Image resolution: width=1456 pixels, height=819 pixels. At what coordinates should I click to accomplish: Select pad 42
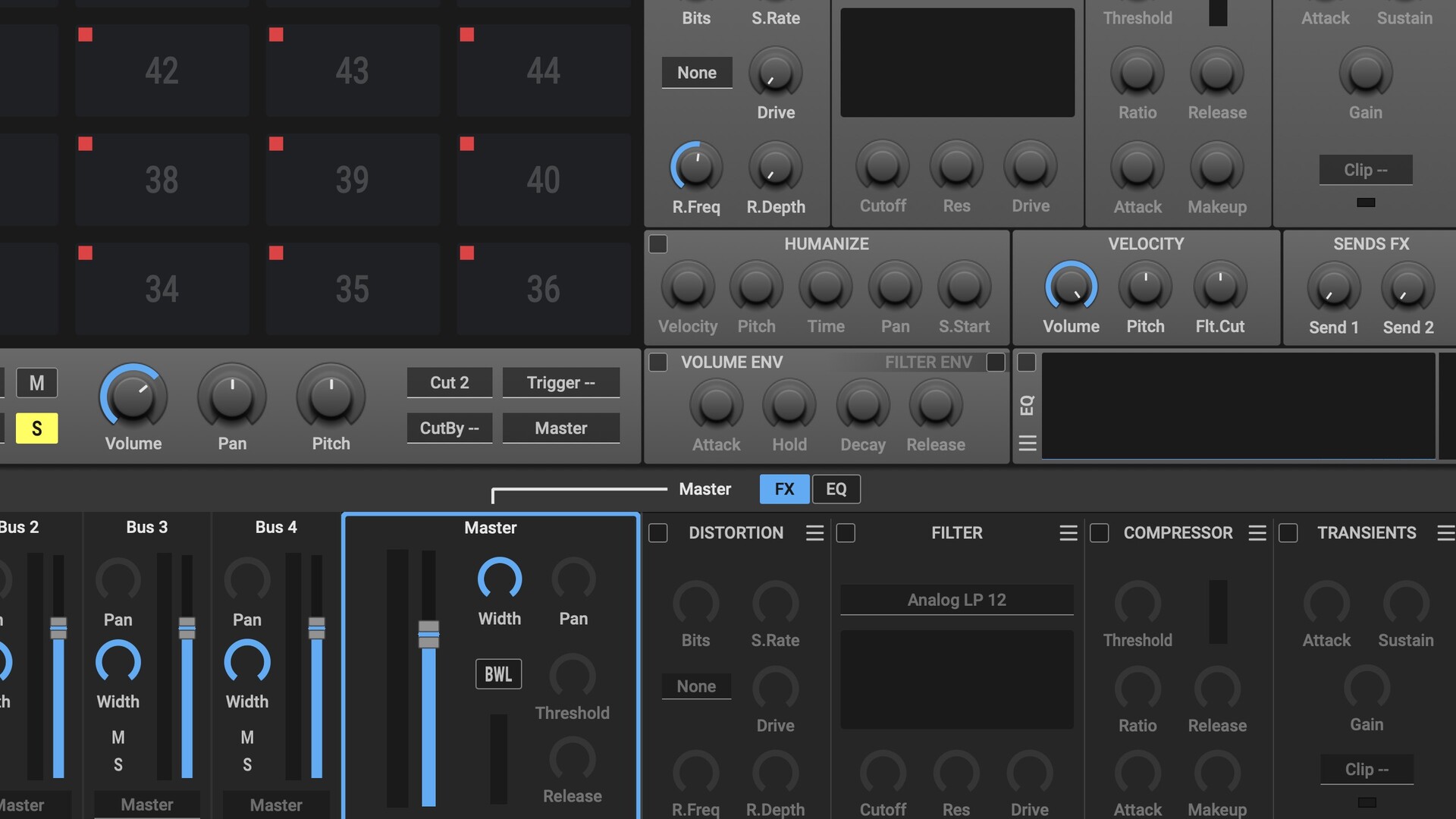[162, 71]
